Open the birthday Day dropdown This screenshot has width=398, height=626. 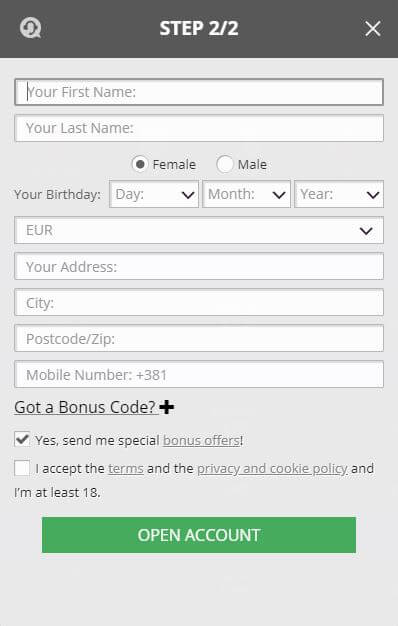pyautogui.click(x=154, y=194)
